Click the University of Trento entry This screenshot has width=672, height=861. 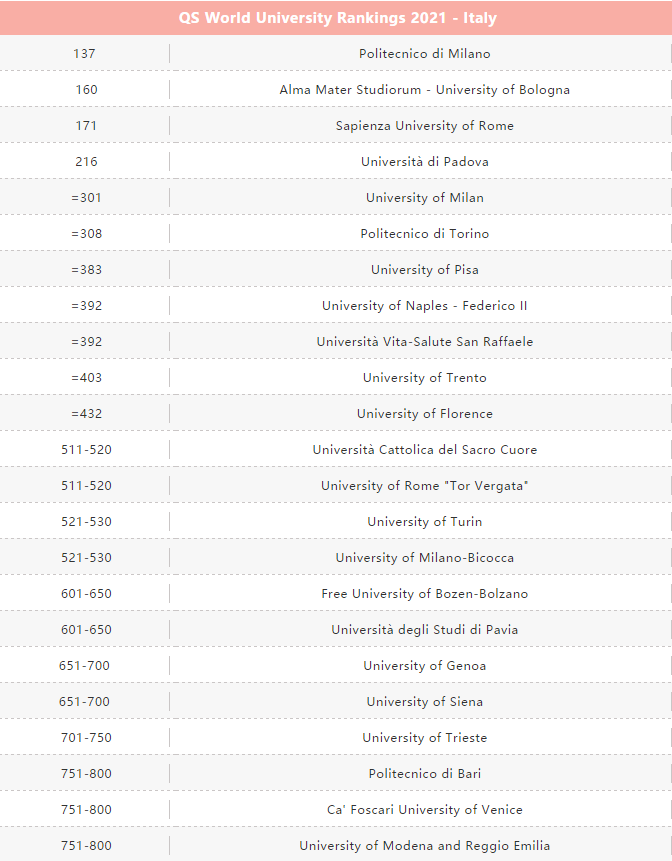tap(424, 378)
